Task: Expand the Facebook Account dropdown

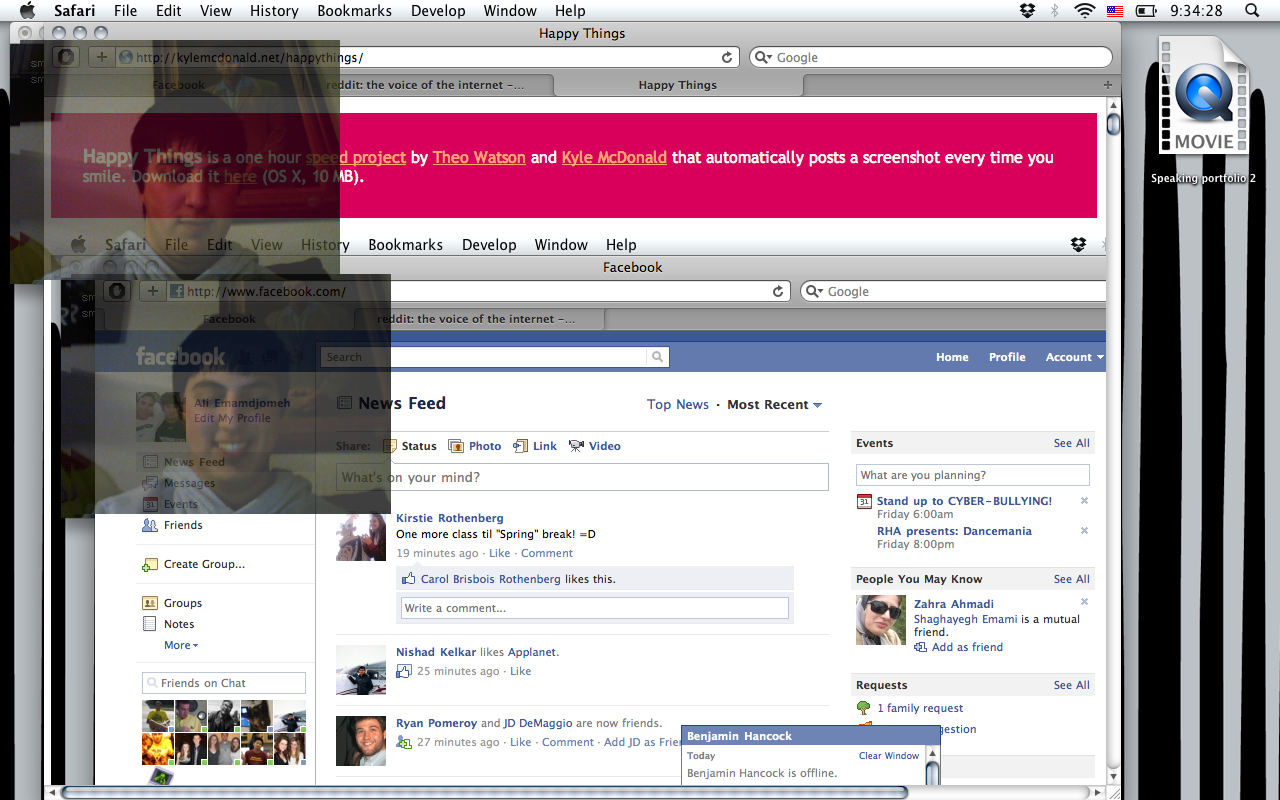Action: click(1074, 357)
